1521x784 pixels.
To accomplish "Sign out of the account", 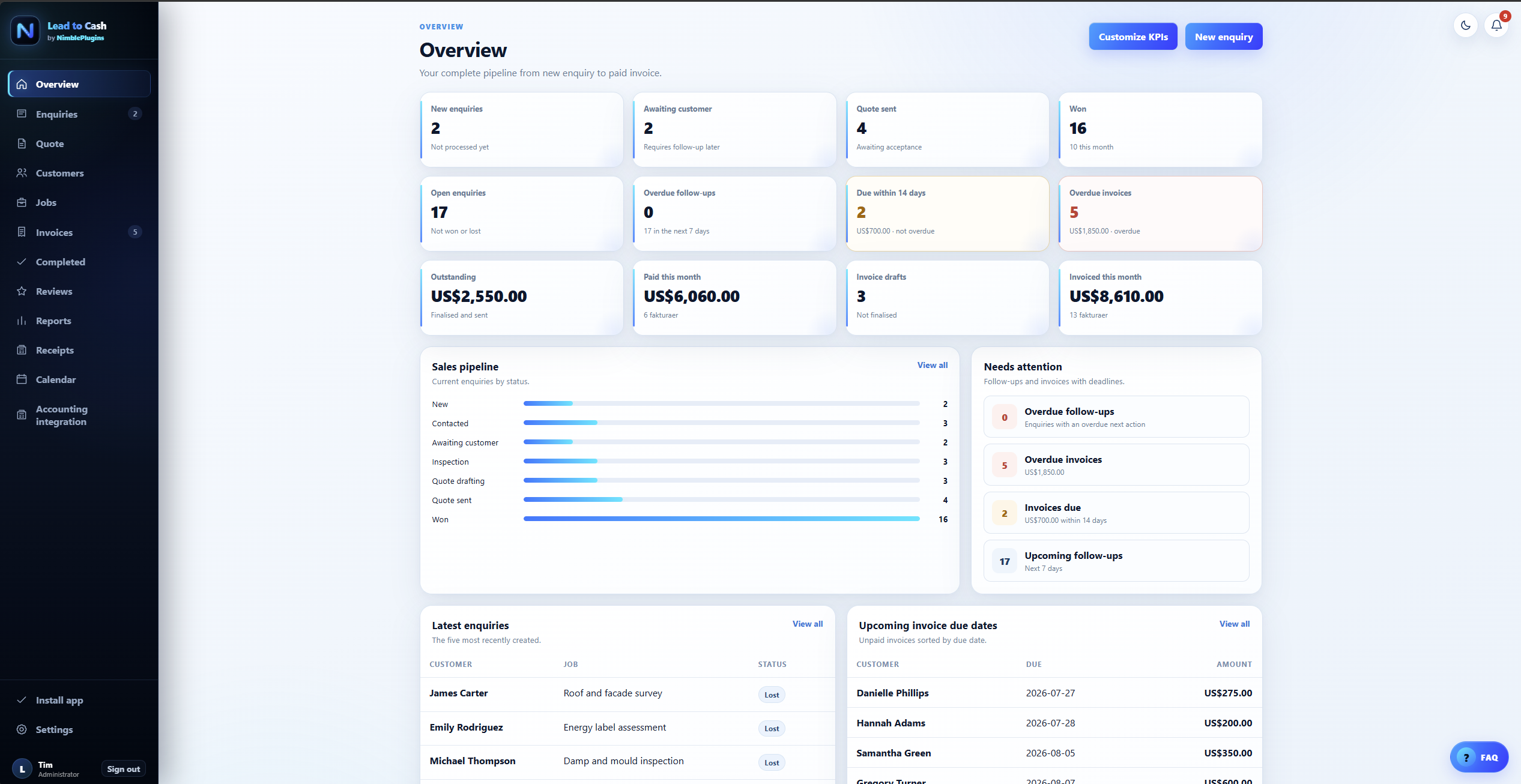I will (x=124, y=769).
